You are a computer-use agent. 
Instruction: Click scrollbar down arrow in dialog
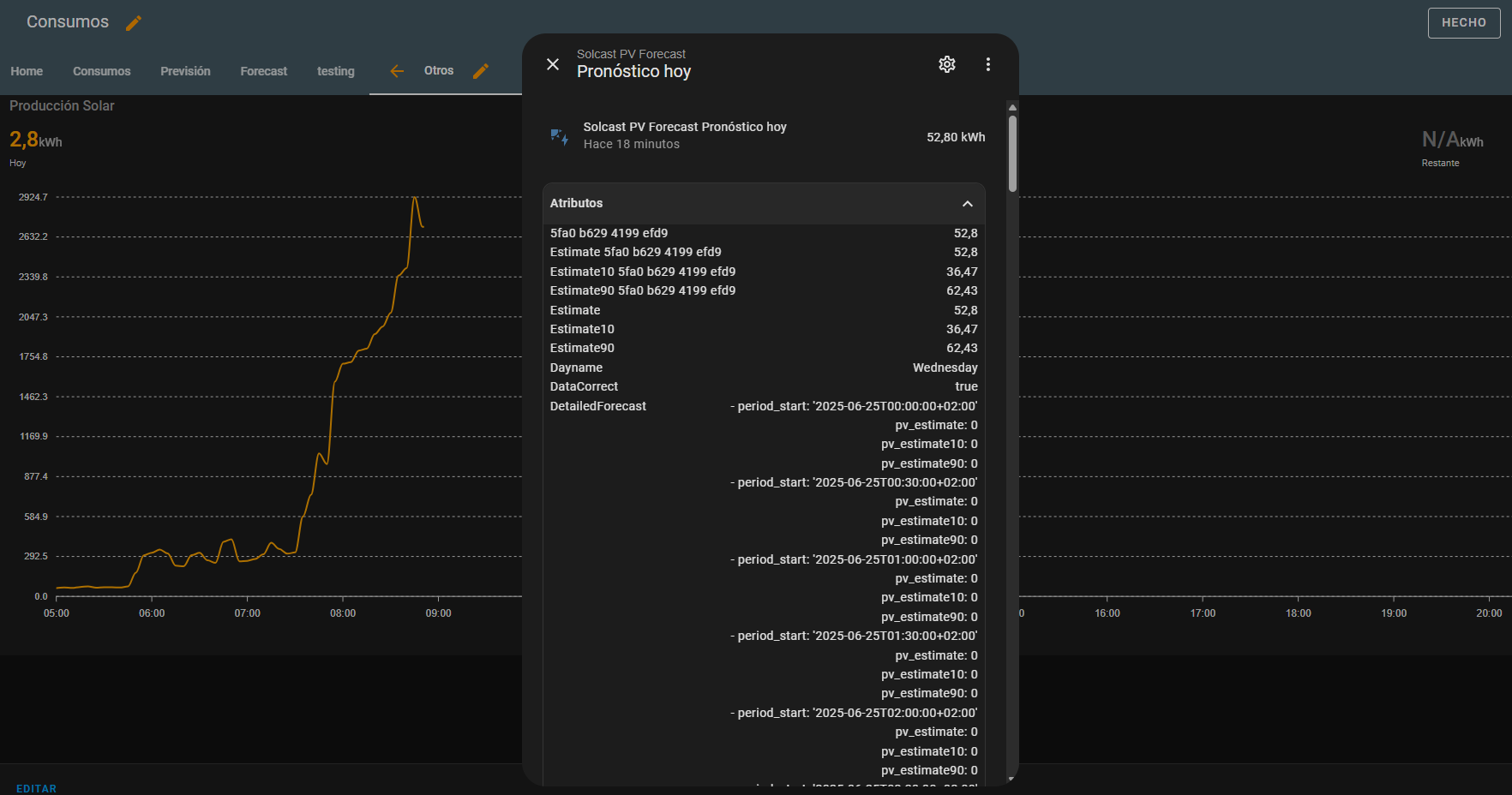click(1012, 778)
